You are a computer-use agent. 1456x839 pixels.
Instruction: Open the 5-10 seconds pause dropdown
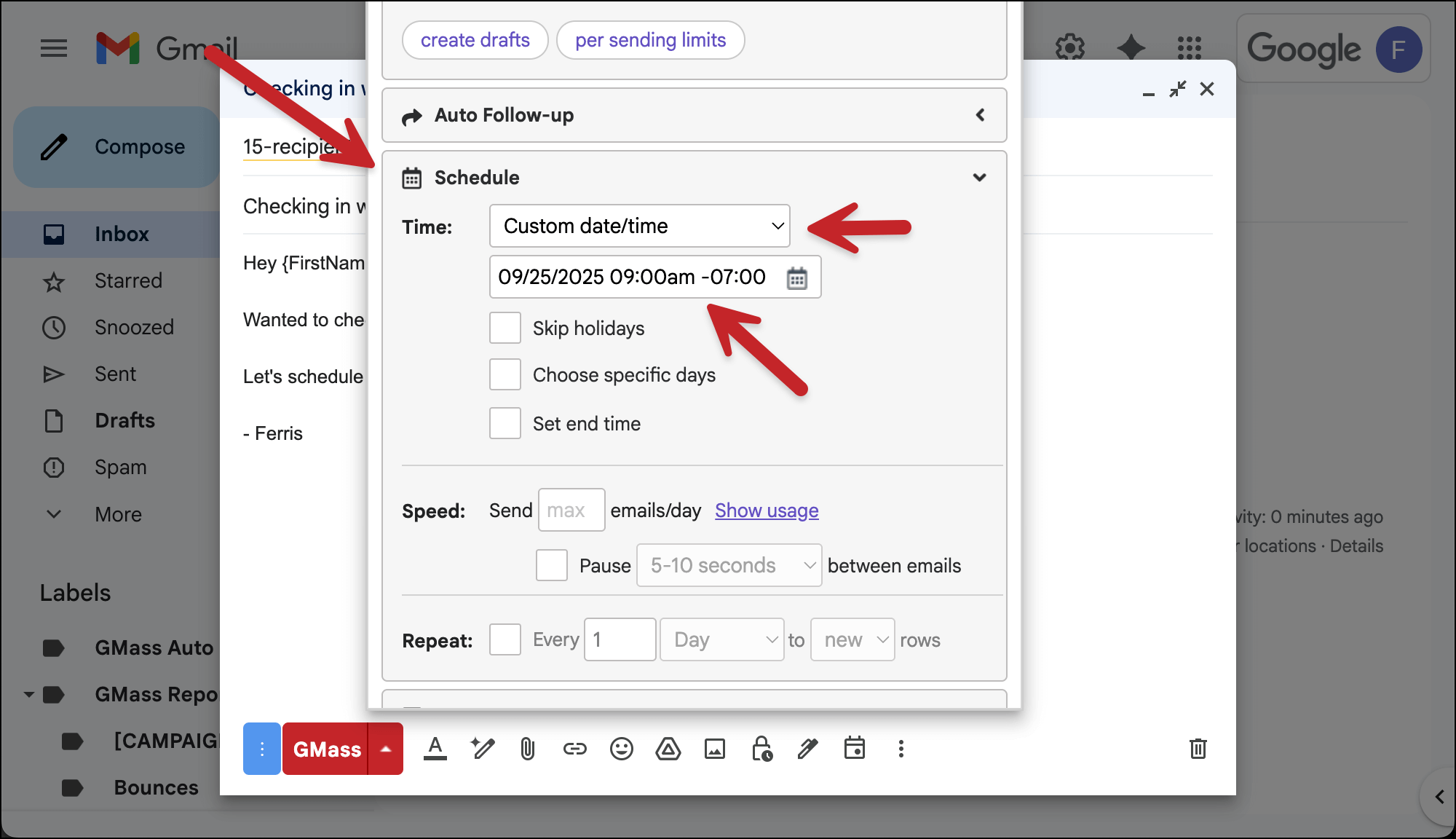click(x=729, y=566)
